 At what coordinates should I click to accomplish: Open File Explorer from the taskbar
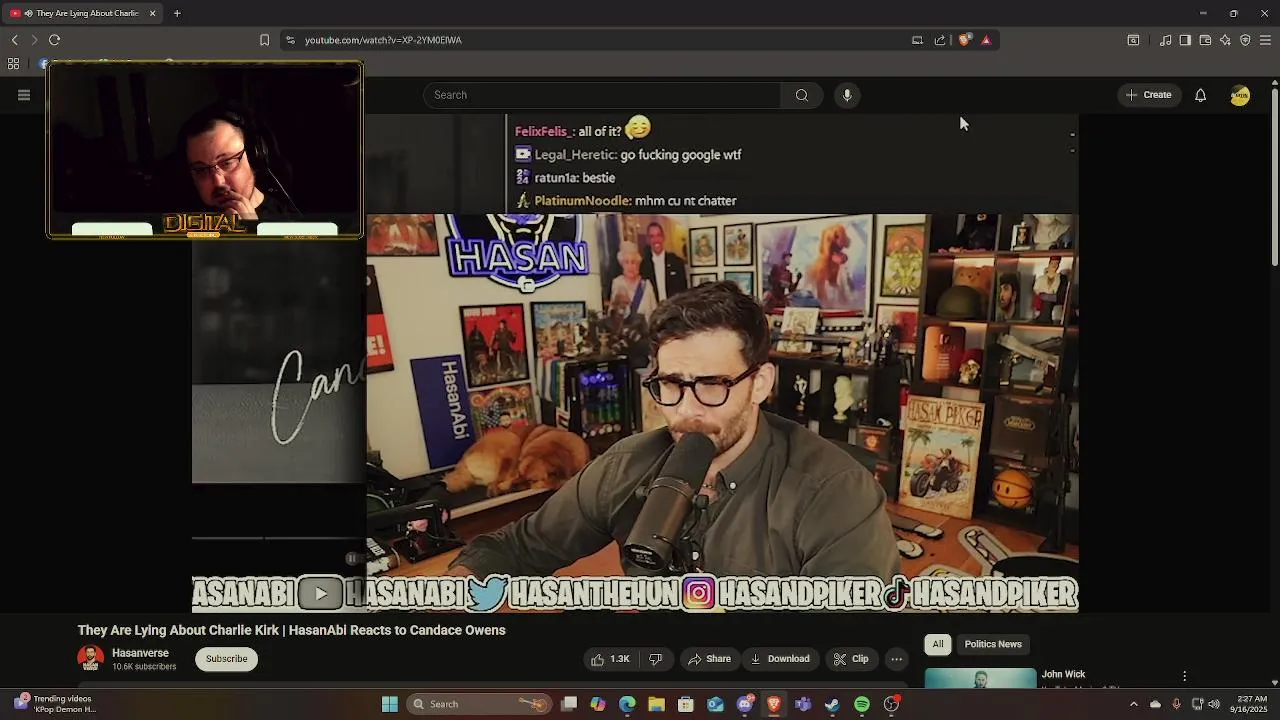click(x=656, y=704)
